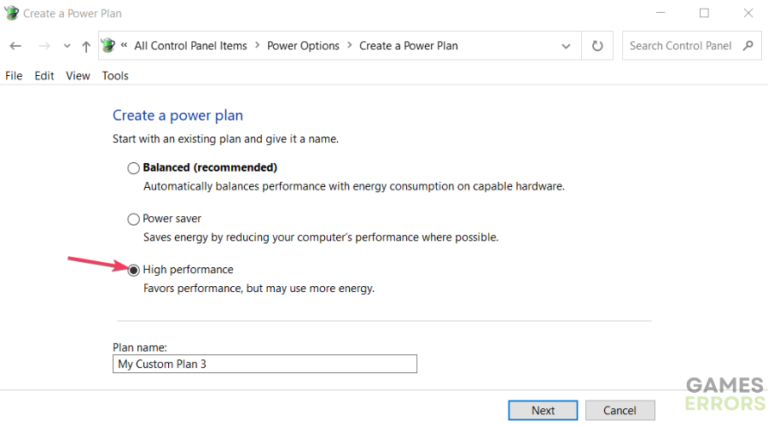This screenshot has width=768, height=427.
Task: Click the Up one level arrow
Action: [x=86, y=46]
